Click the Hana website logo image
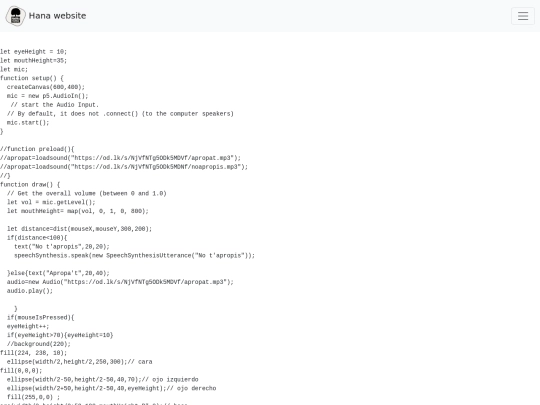 pyautogui.click(x=15, y=16)
